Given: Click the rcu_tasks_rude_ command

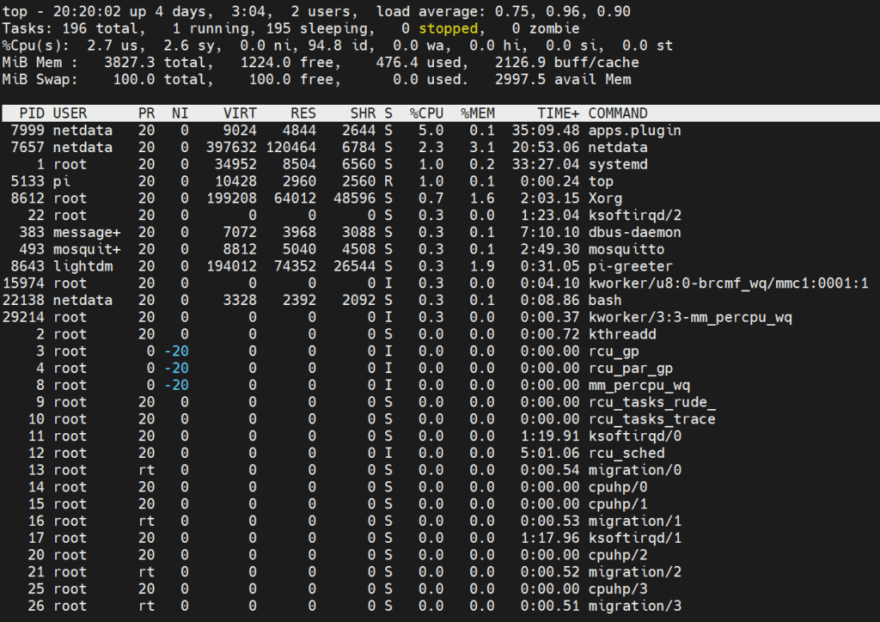Looking at the screenshot, I should pos(652,402).
